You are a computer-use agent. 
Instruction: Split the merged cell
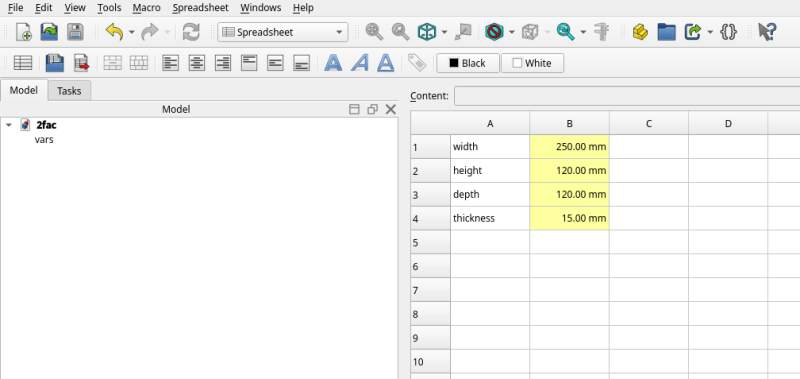[x=139, y=63]
